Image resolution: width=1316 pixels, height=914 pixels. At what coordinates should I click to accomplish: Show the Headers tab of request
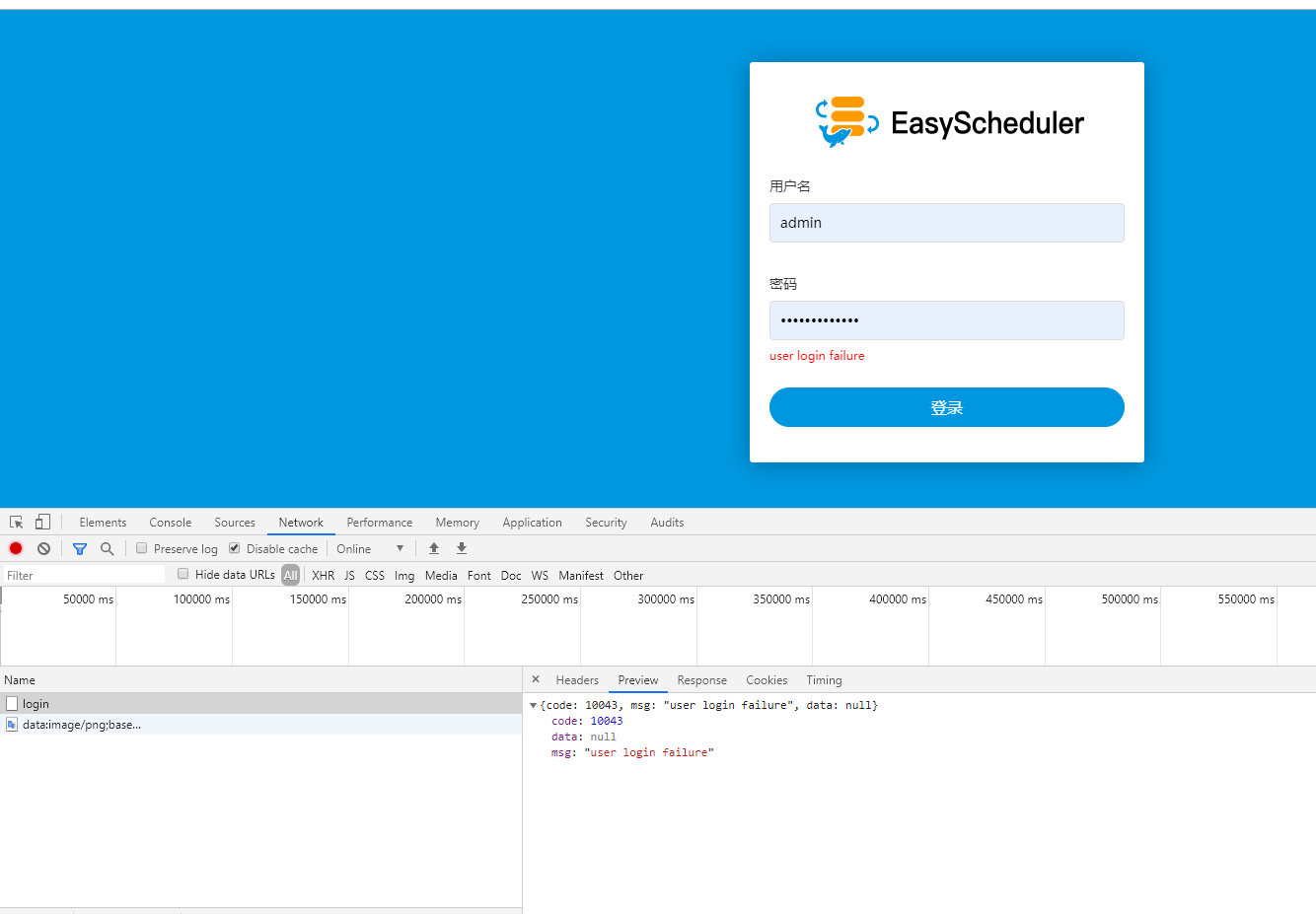click(577, 680)
